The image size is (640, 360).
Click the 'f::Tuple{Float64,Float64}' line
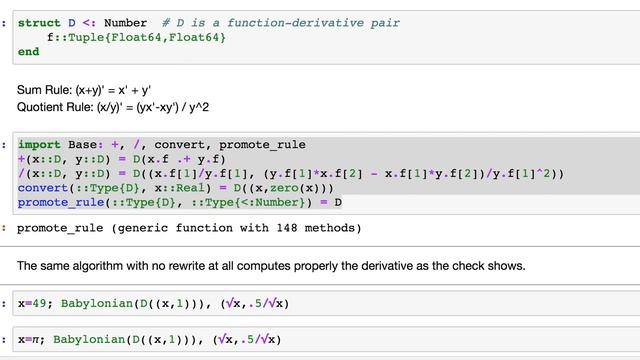[136, 38]
